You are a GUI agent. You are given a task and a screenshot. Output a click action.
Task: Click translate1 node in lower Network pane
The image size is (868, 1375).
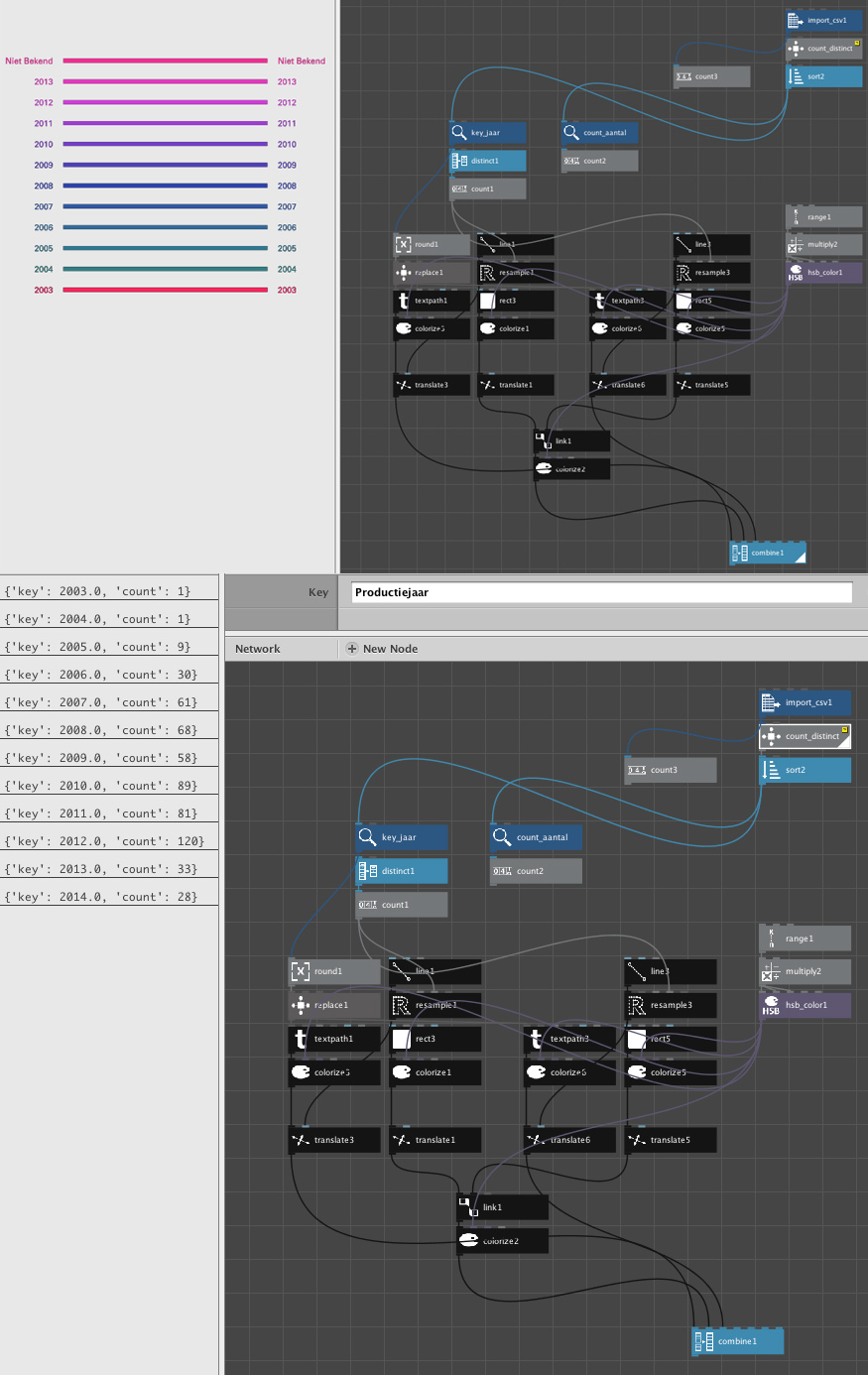435,1140
